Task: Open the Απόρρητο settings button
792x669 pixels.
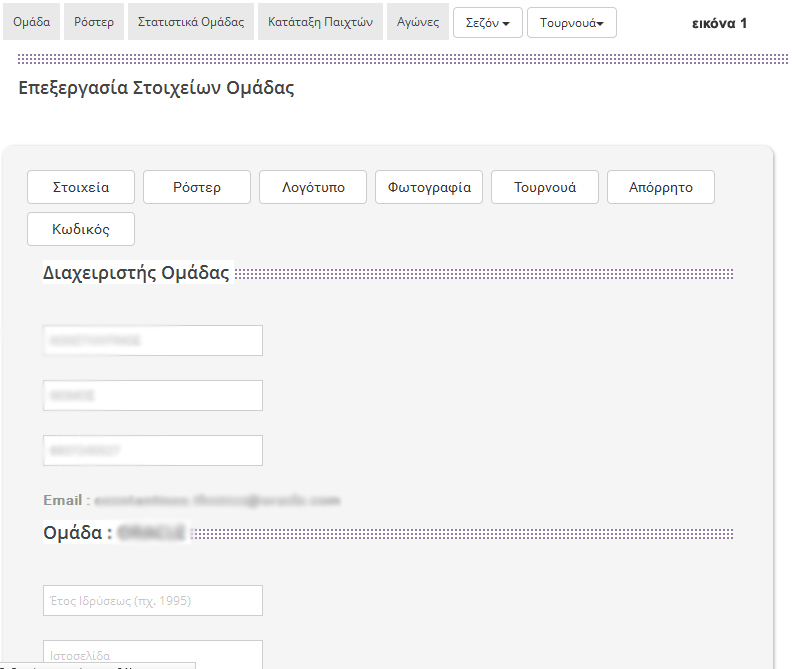Action: [660, 187]
